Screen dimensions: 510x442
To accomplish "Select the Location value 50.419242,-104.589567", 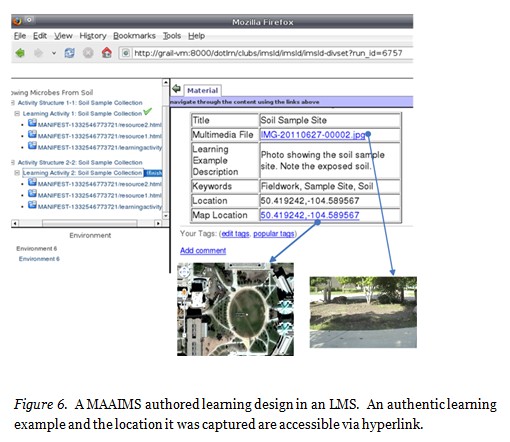I will pos(310,201).
